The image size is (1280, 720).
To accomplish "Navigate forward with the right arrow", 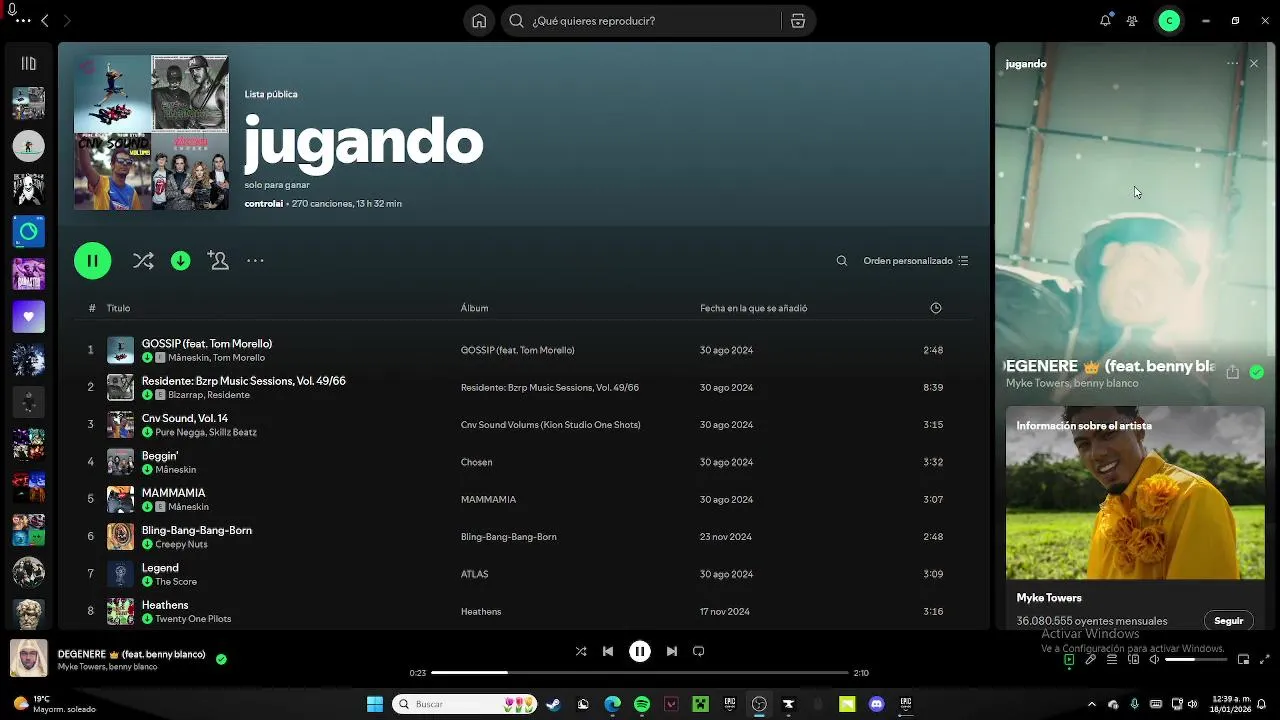I will point(67,21).
